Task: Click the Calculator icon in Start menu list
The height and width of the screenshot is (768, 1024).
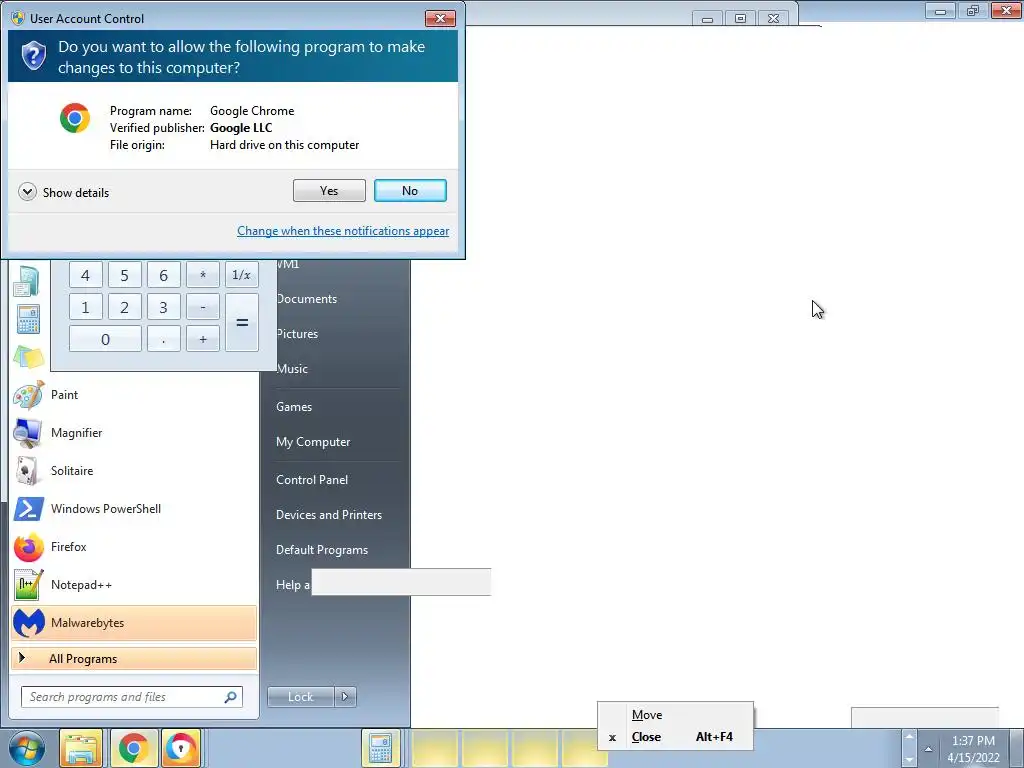Action: pyautogui.click(x=28, y=319)
